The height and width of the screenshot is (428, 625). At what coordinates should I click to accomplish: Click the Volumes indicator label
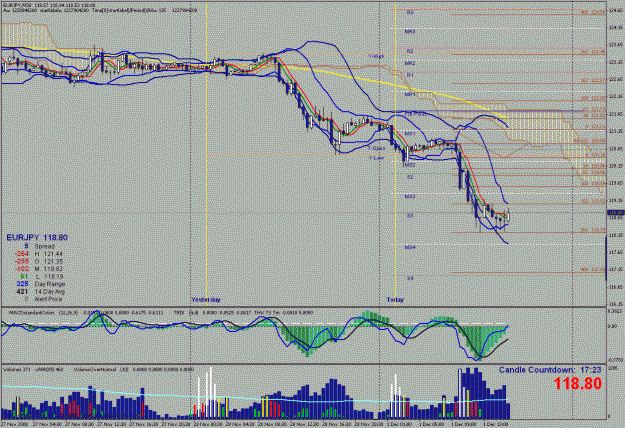pyautogui.click(x=15, y=369)
